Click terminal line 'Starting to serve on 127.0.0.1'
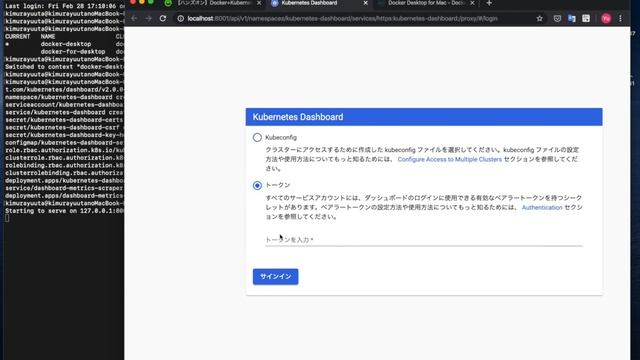This screenshot has width=640, height=360. tap(64, 211)
